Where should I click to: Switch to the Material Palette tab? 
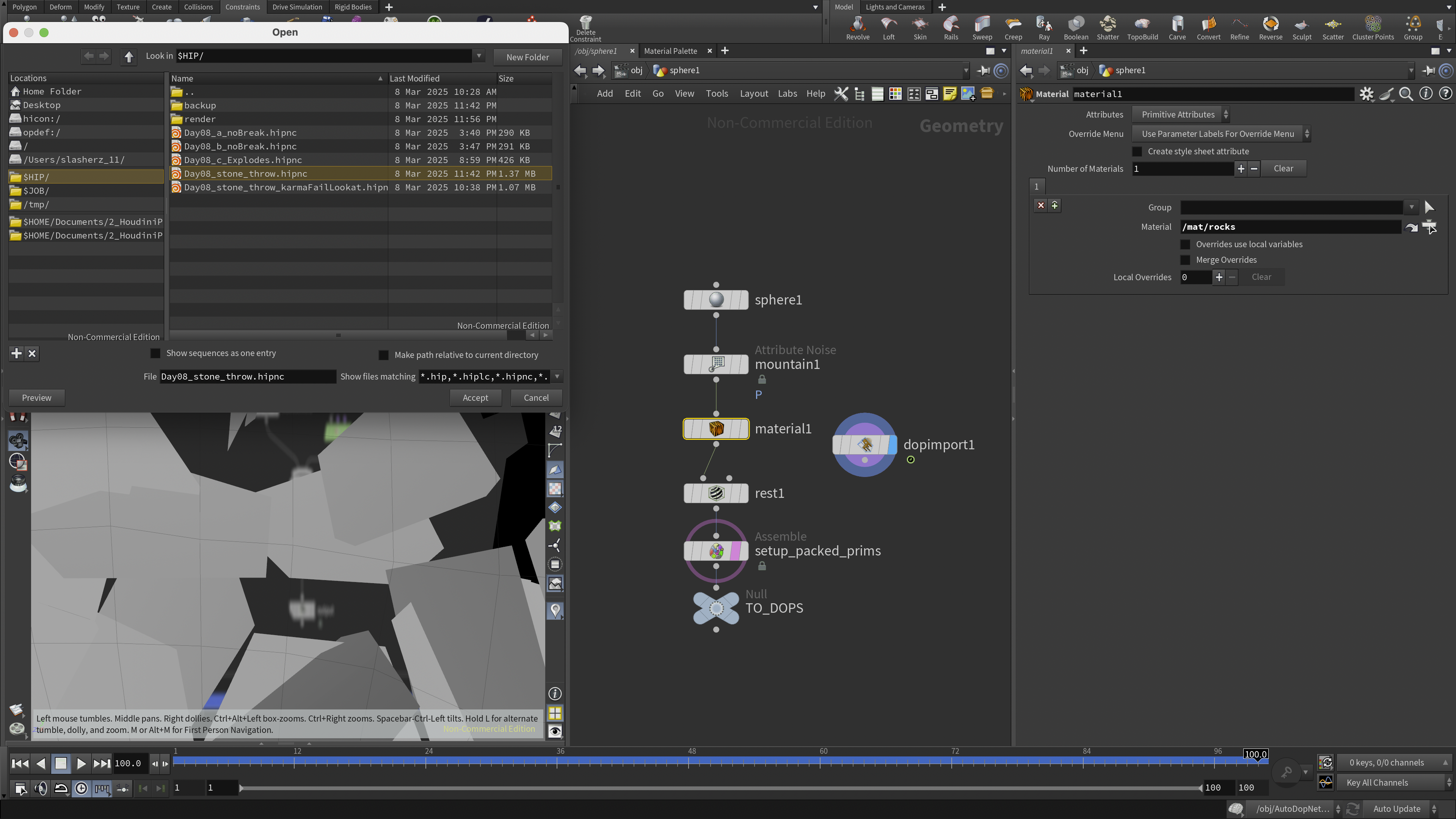(670, 51)
